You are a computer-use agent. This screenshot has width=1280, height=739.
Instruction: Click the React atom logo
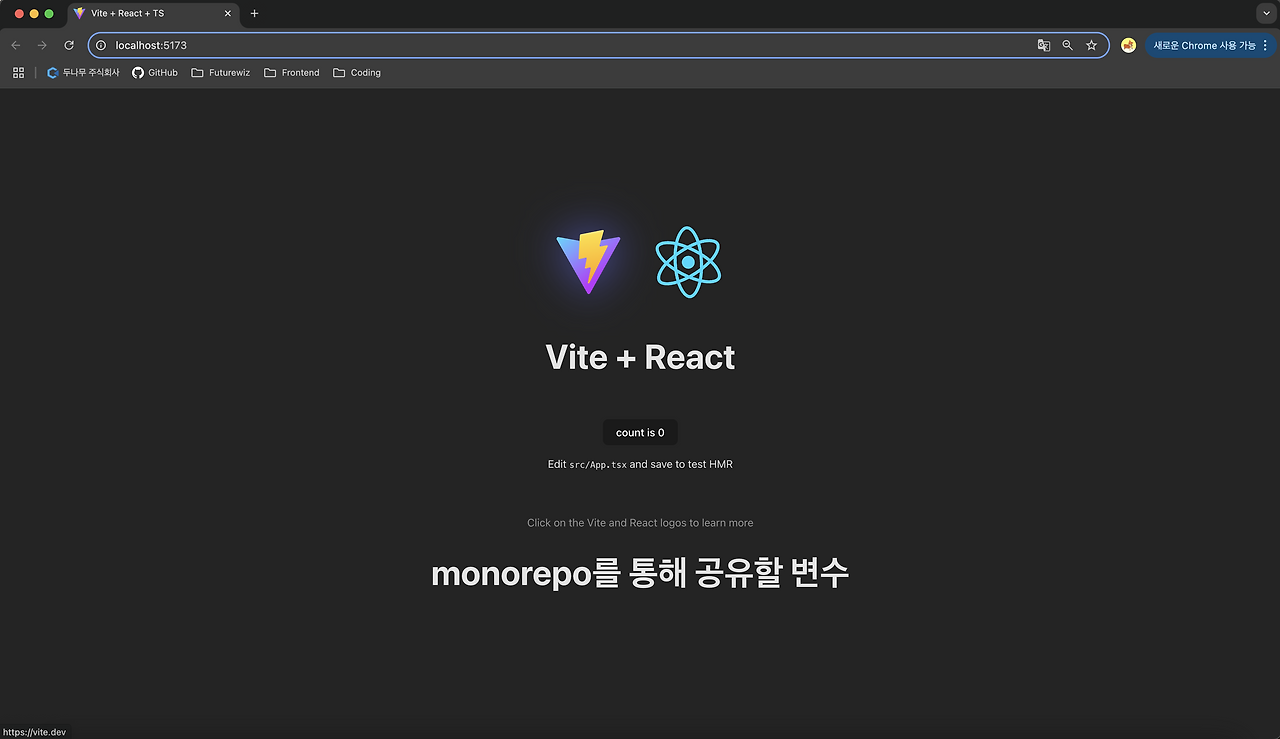(x=688, y=262)
